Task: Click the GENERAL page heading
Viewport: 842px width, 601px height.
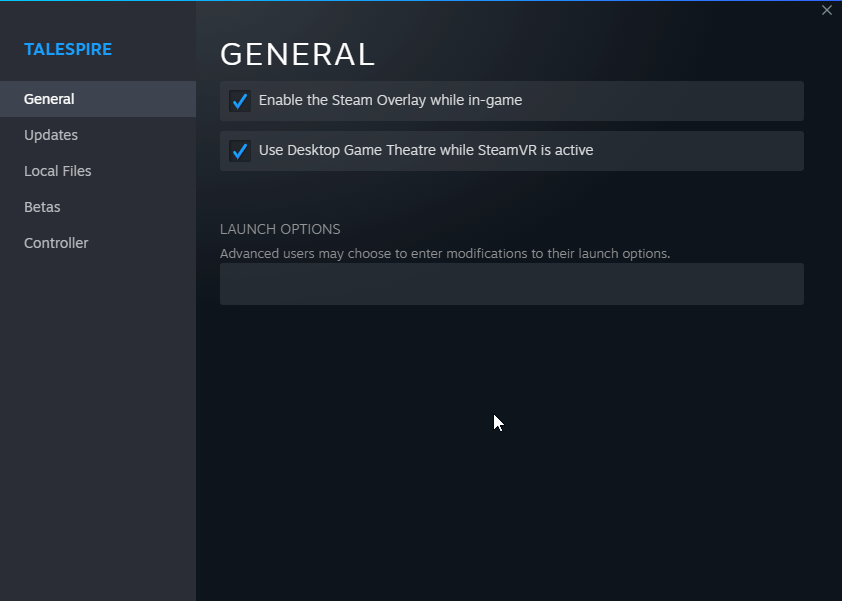Action: [297, 54]
